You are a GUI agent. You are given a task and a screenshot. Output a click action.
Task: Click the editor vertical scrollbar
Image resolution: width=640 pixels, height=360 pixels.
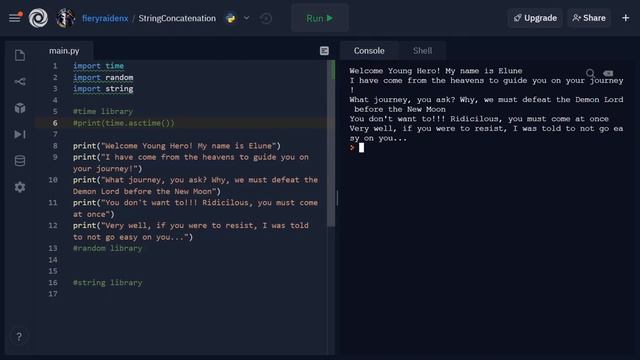click(331, 143)
